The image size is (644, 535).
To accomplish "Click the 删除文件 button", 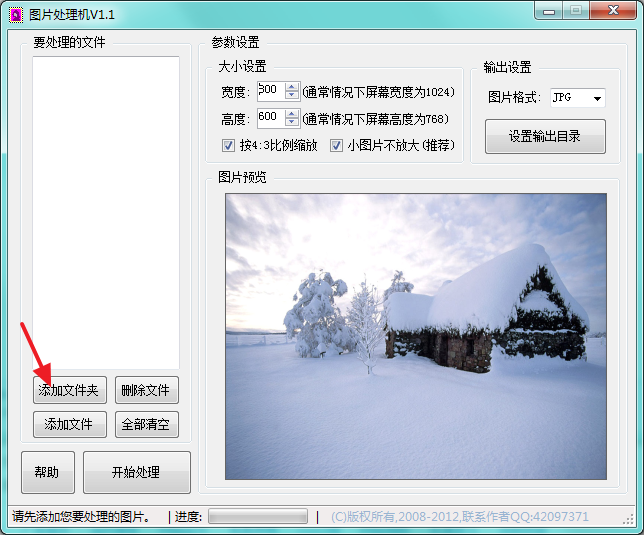I will [147, 390].
